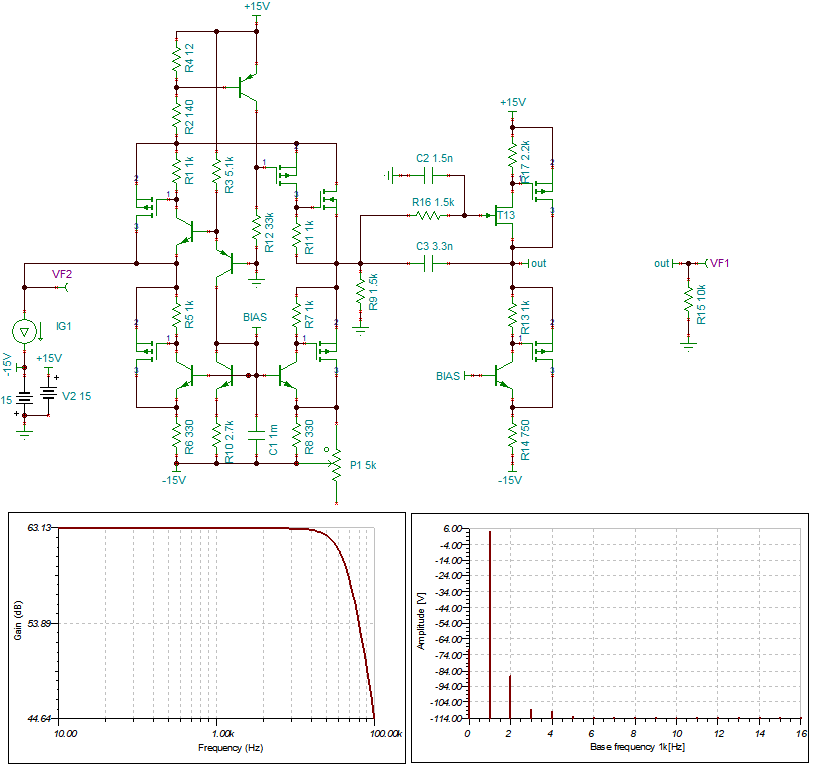Click resistor R12 33k
This screenshot has height=769, width=816.
pos(257,227)
